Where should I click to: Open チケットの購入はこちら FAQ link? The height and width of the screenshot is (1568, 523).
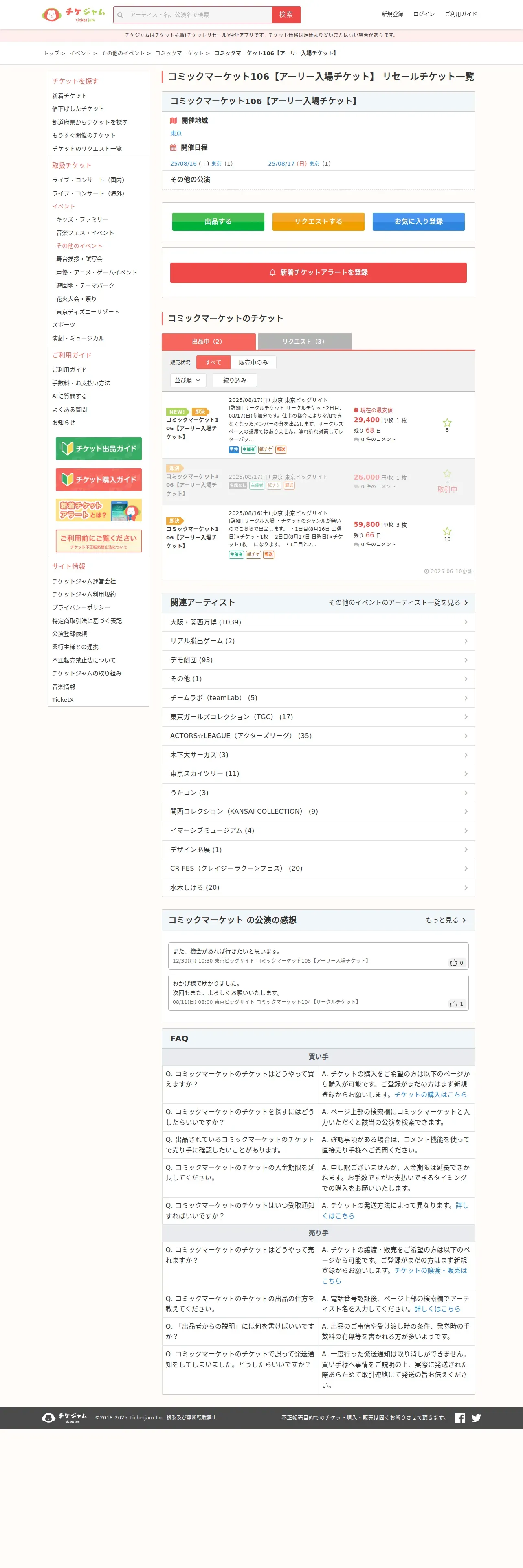pos(431,1095)
